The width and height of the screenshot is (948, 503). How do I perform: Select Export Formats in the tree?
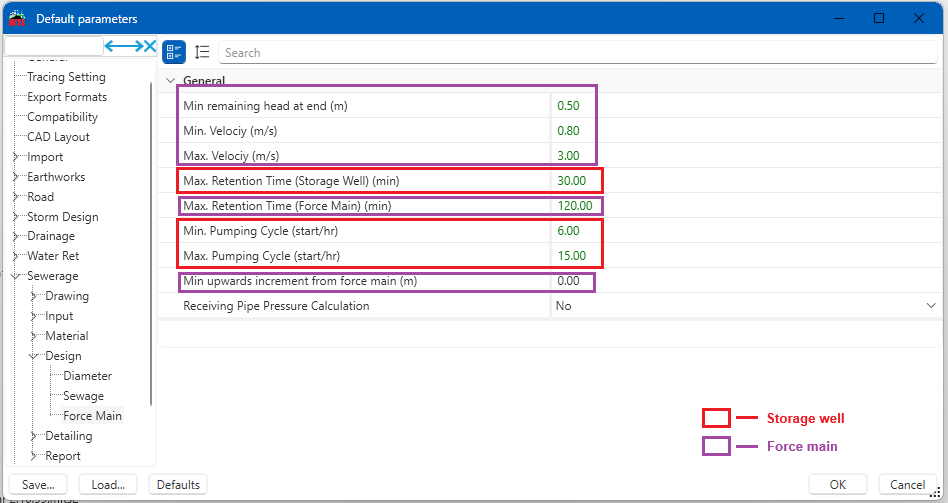(x=67, y=97)
